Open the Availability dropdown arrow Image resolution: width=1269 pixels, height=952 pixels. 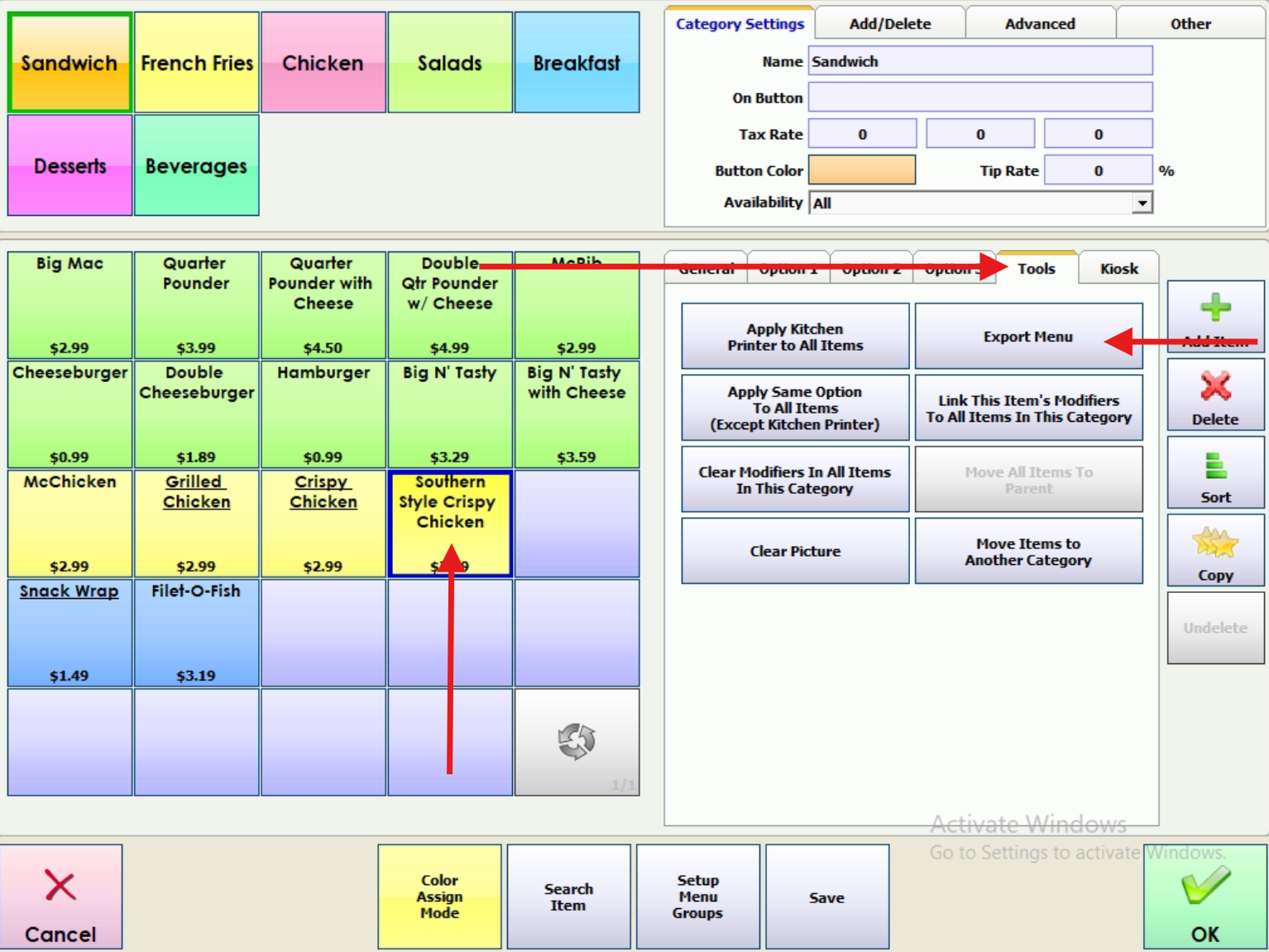pyautogui.click(x=1142, y=203)
